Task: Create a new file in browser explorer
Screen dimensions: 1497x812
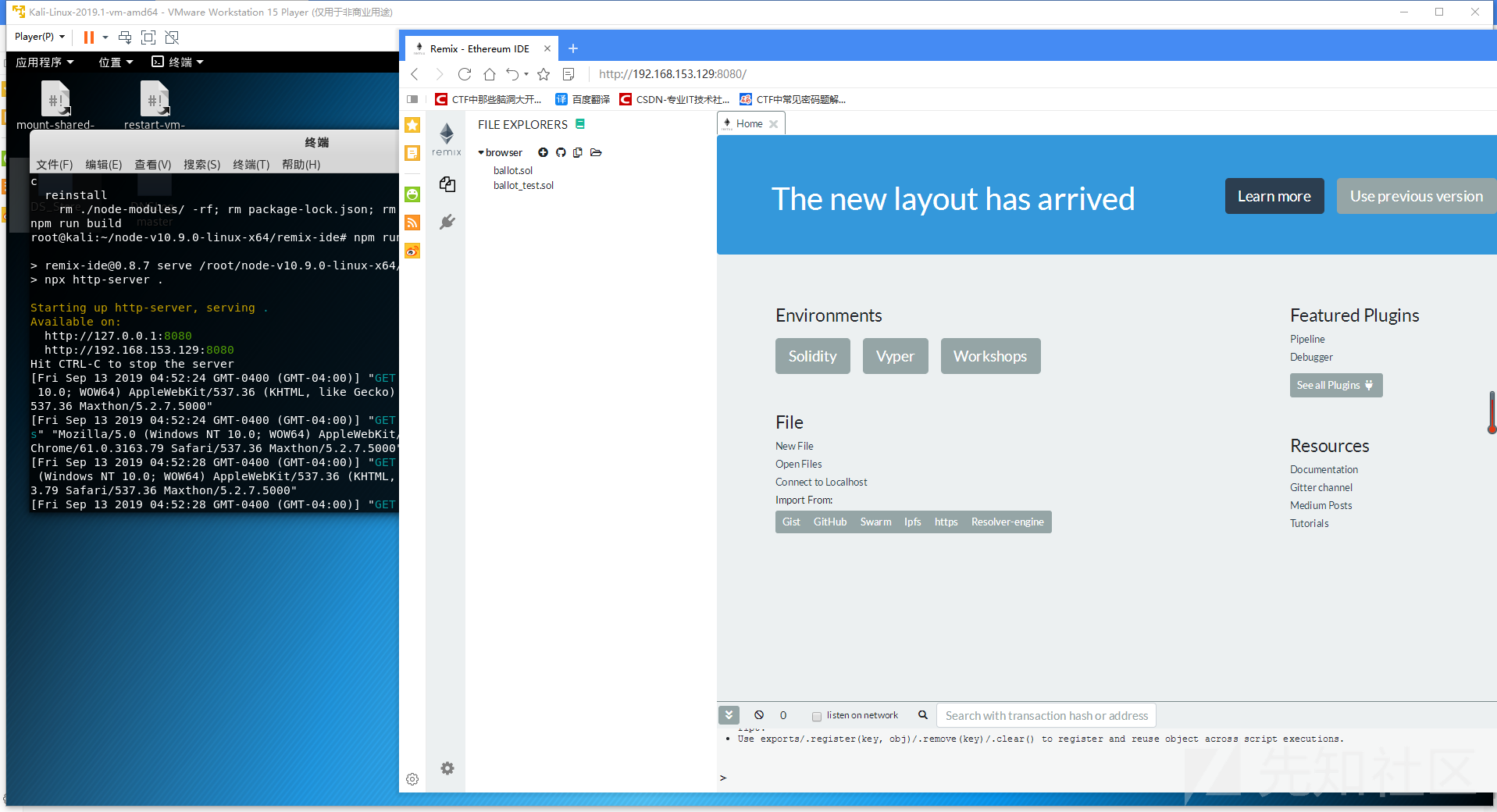Action: 543,152
